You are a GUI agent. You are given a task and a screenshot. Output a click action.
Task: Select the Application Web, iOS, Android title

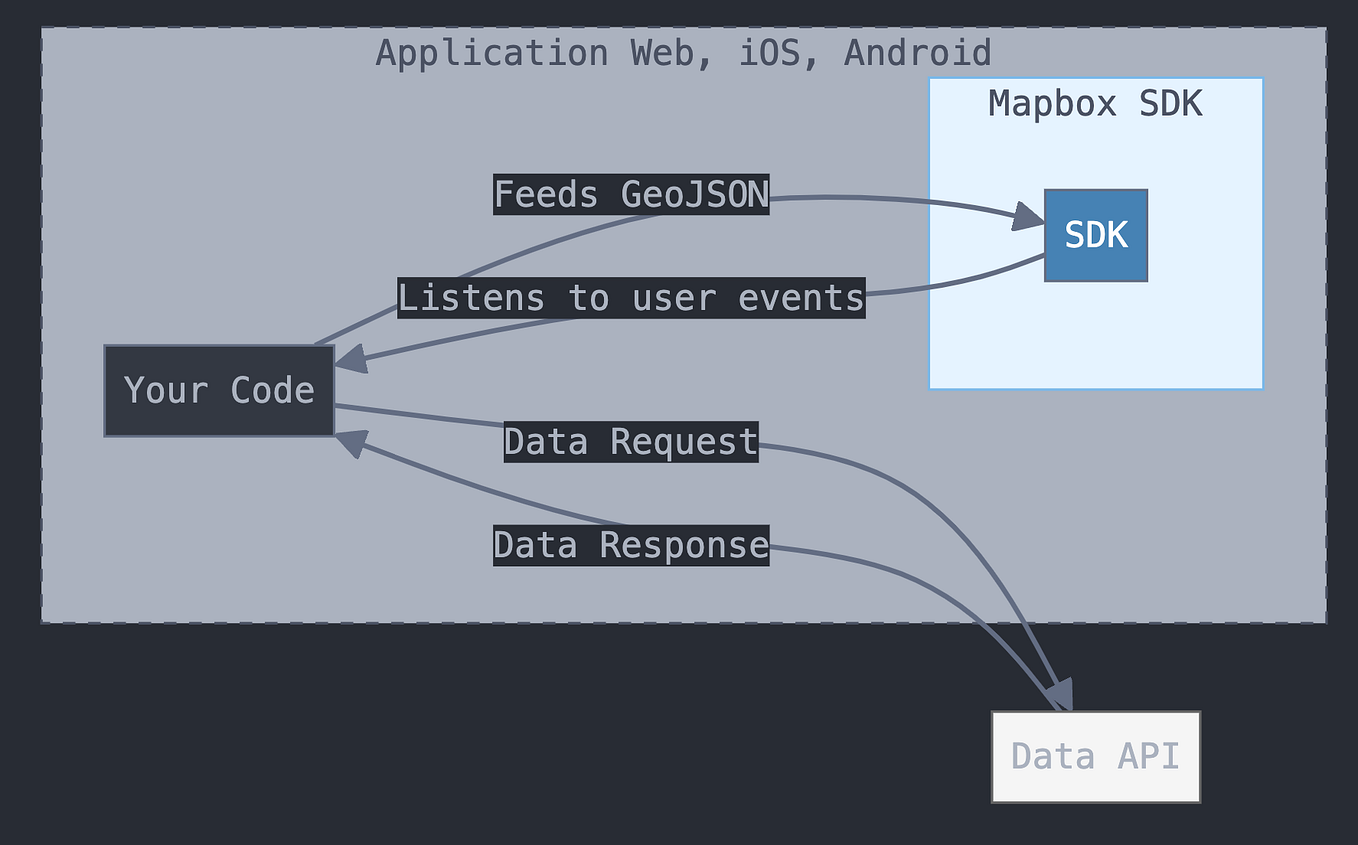click(x=683, y=52)
